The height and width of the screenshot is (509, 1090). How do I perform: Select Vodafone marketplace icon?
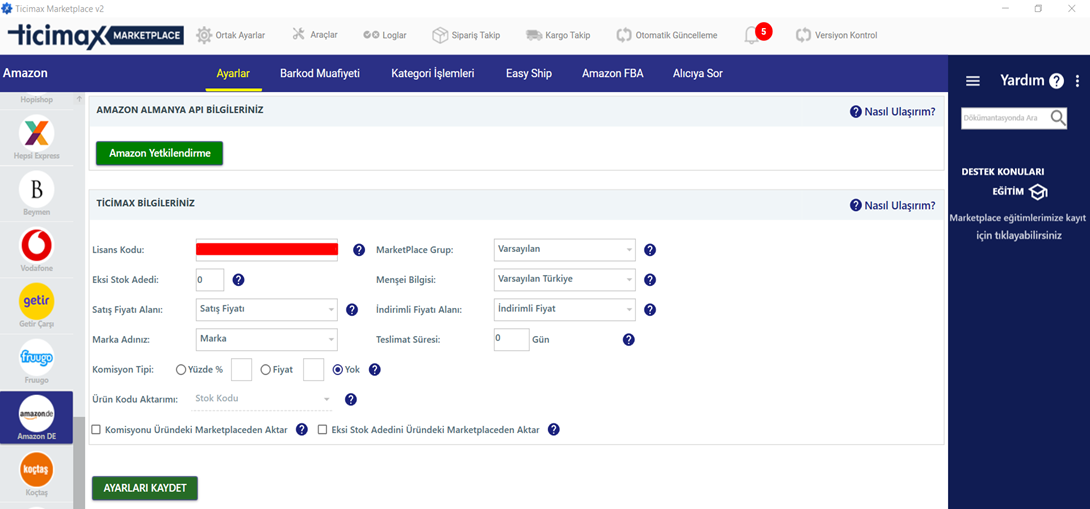point(37,245)
